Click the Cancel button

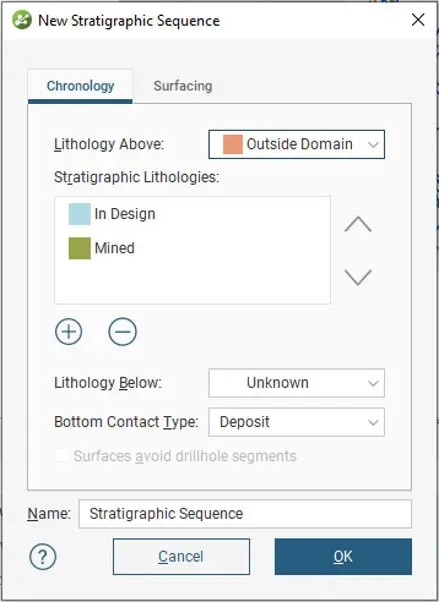point(181,556)
